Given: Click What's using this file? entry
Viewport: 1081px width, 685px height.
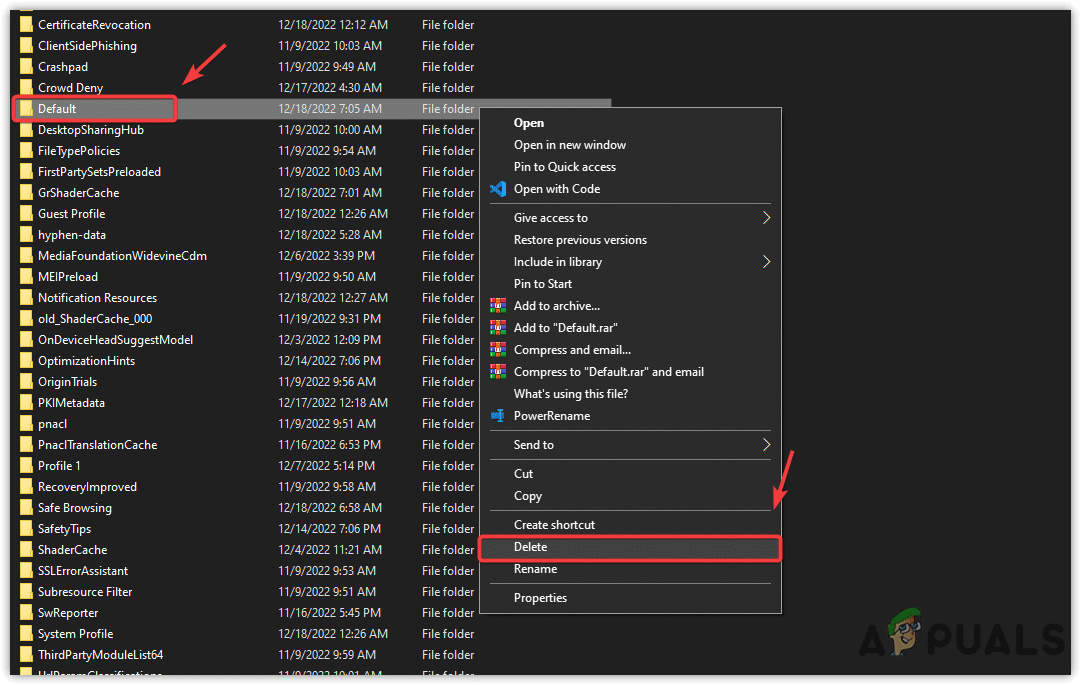Looking at the screenshot, I should pyautogui.click(x=571, y=394).
